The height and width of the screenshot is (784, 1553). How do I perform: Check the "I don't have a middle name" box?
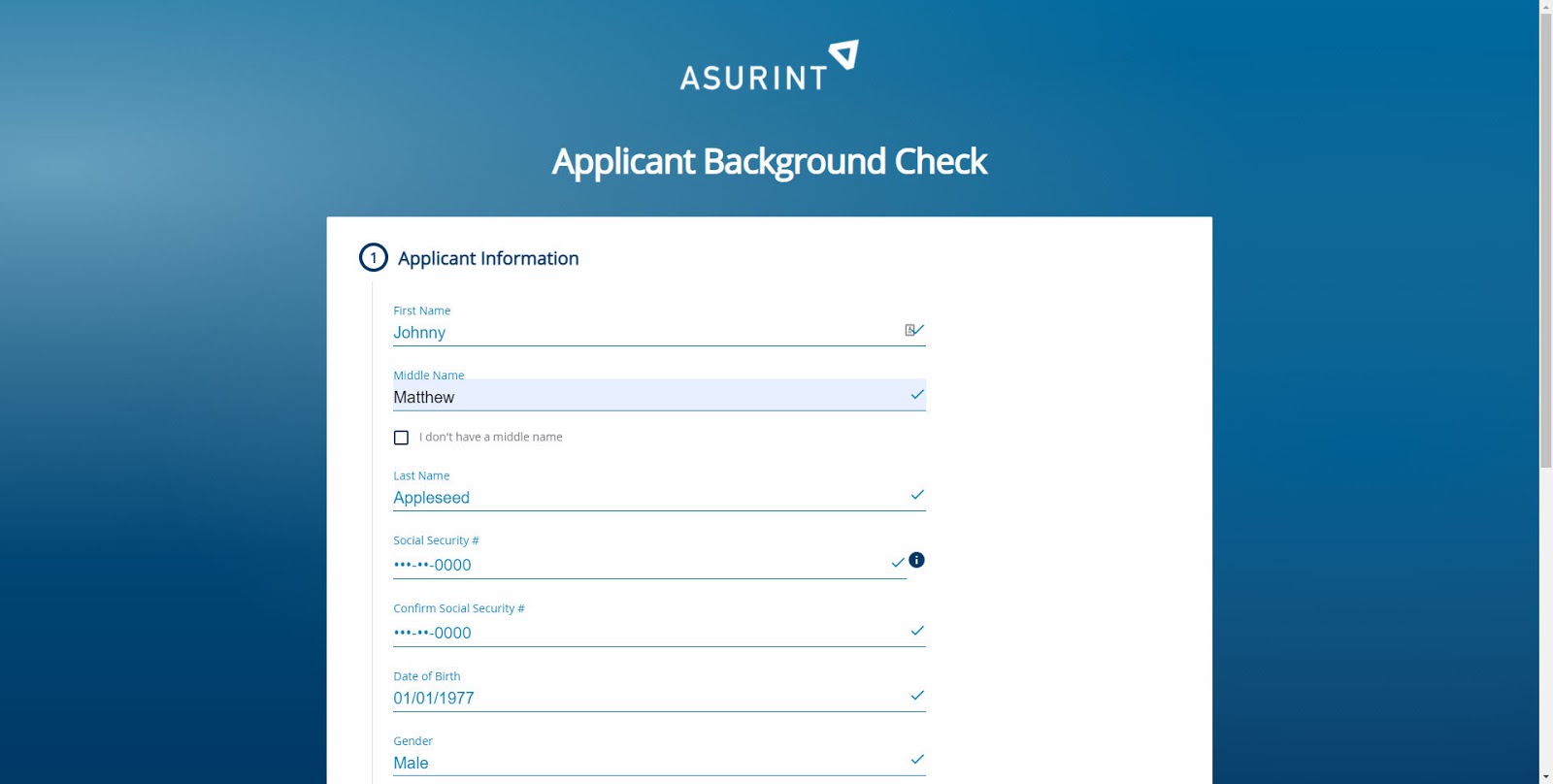401,438
